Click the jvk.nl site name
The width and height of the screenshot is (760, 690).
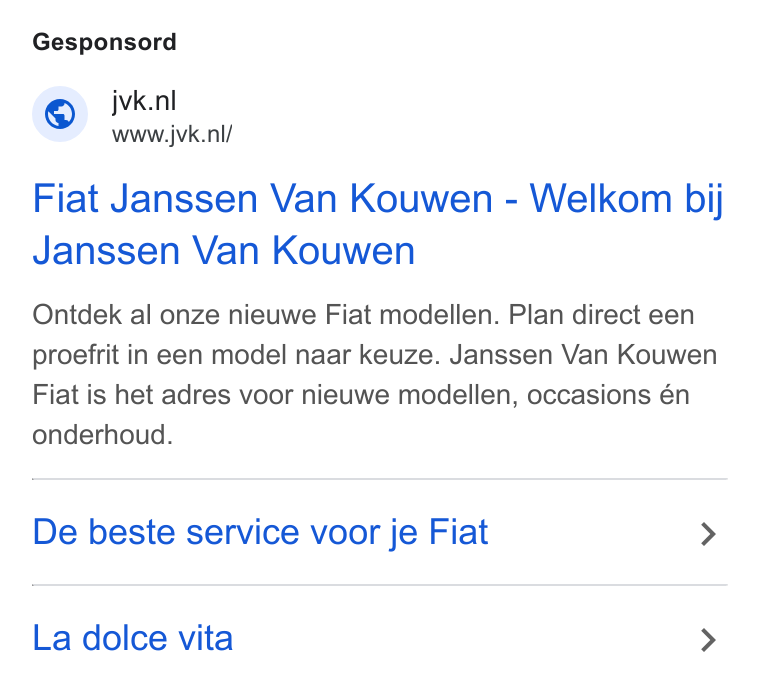point(144,101)
